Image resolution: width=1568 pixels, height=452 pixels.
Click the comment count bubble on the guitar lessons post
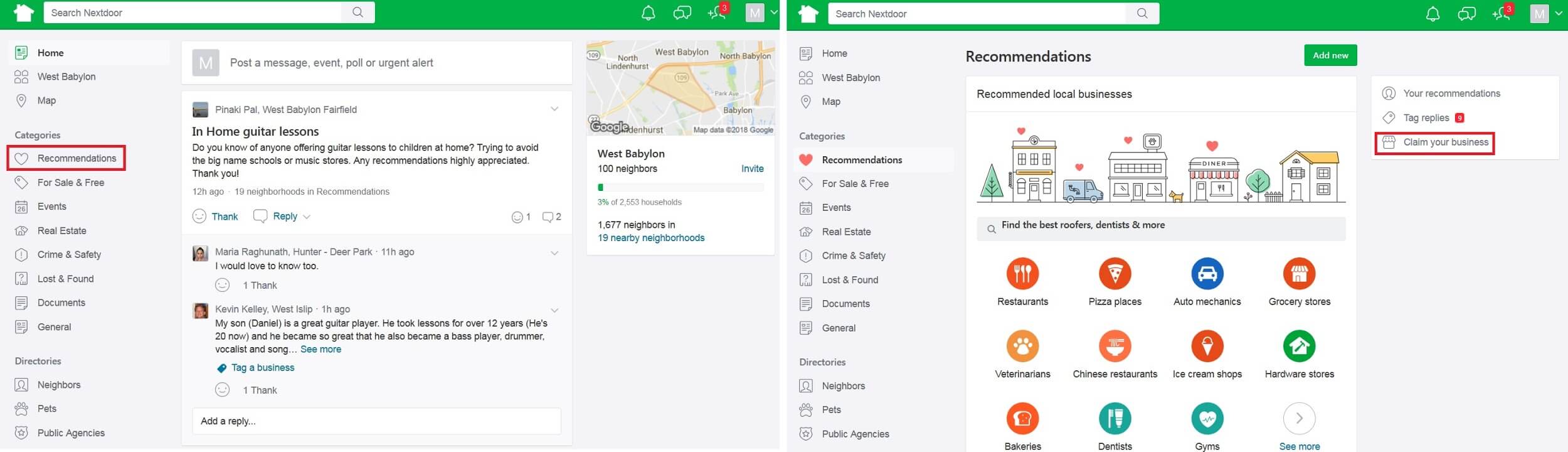click(x=551, y=217)
